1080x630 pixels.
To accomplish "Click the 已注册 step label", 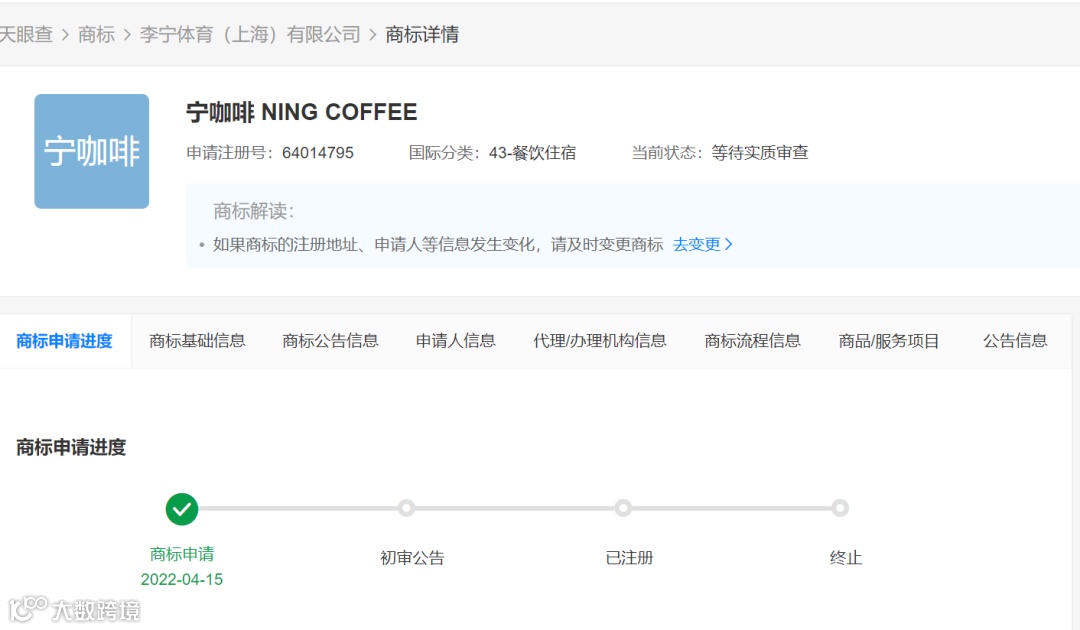I will 630,558.
